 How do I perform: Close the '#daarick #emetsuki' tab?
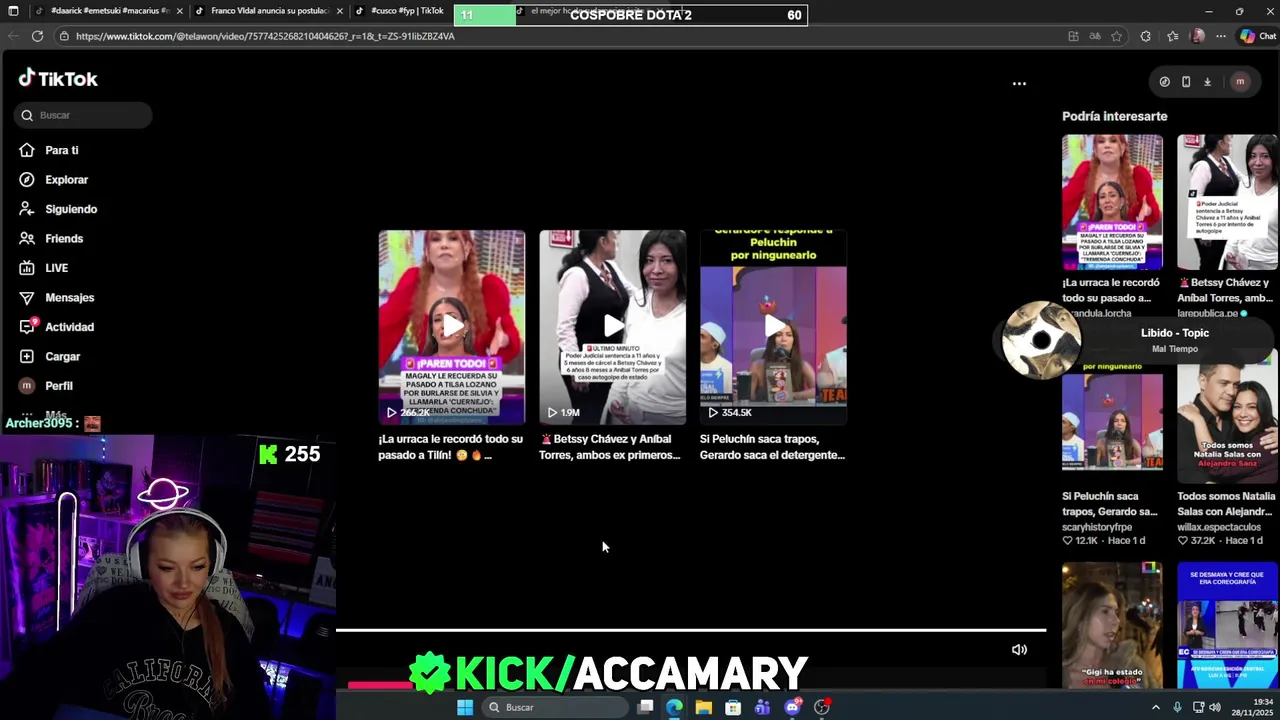click(x=180, y=11)
